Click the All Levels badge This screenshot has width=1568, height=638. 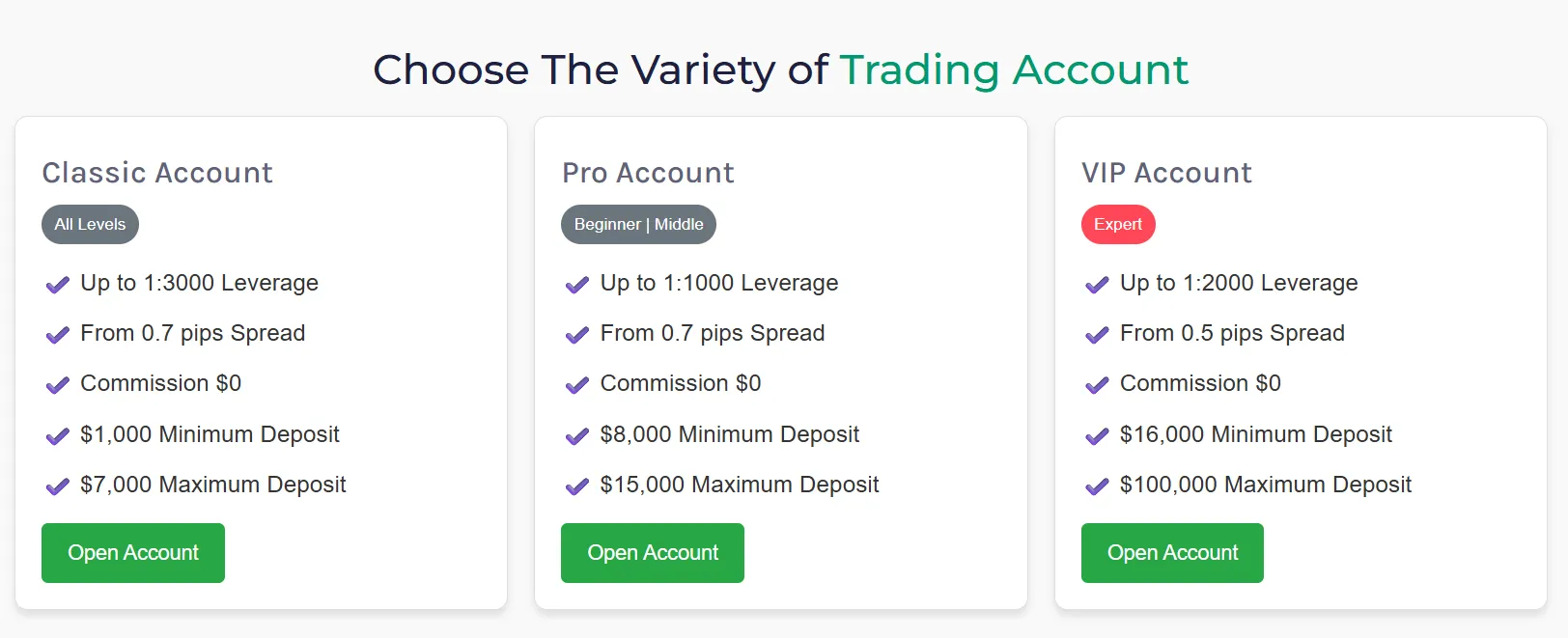pos(90,225)
